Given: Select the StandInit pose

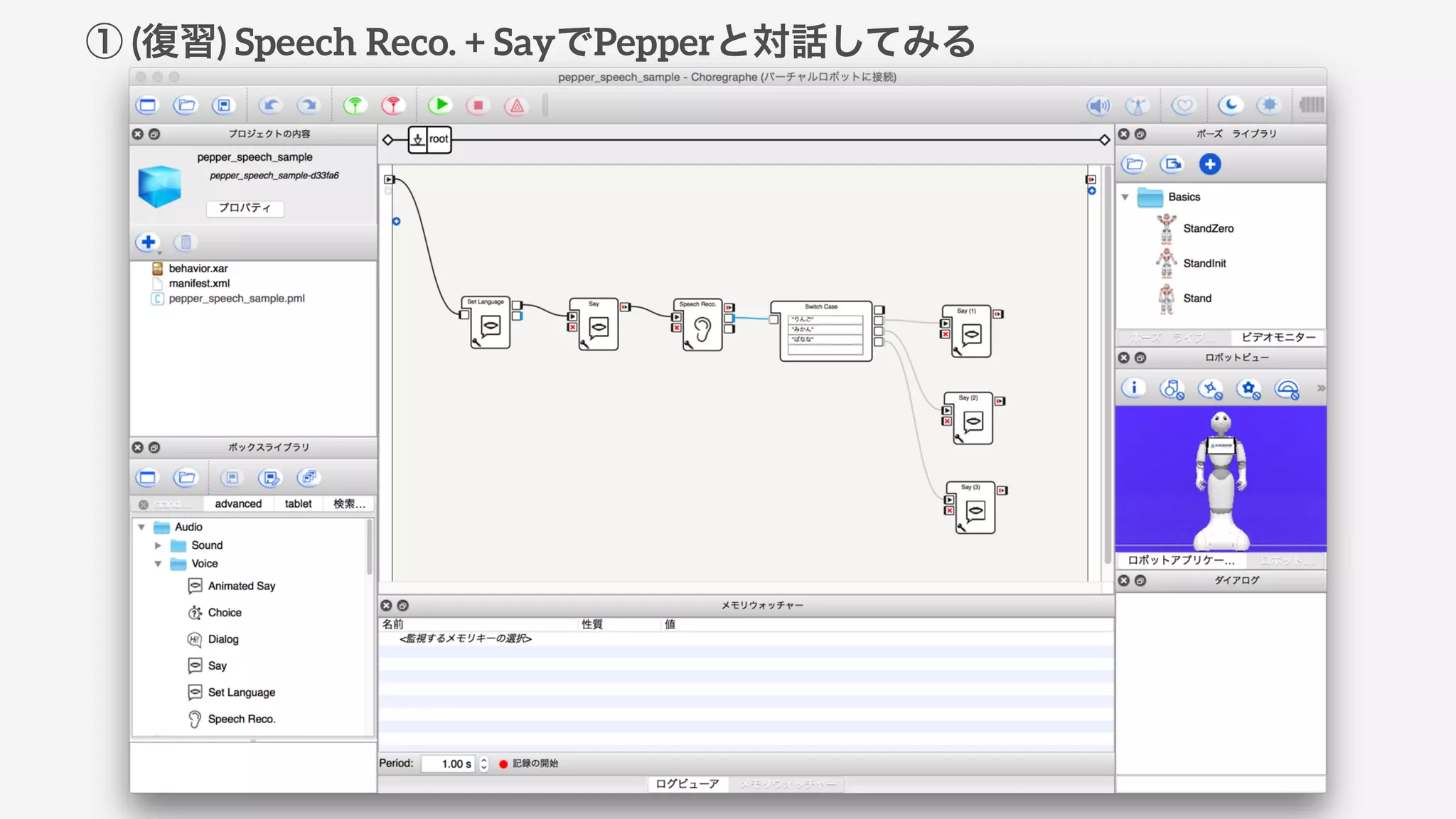Looking at the screenshot, I should (1192, 263).
